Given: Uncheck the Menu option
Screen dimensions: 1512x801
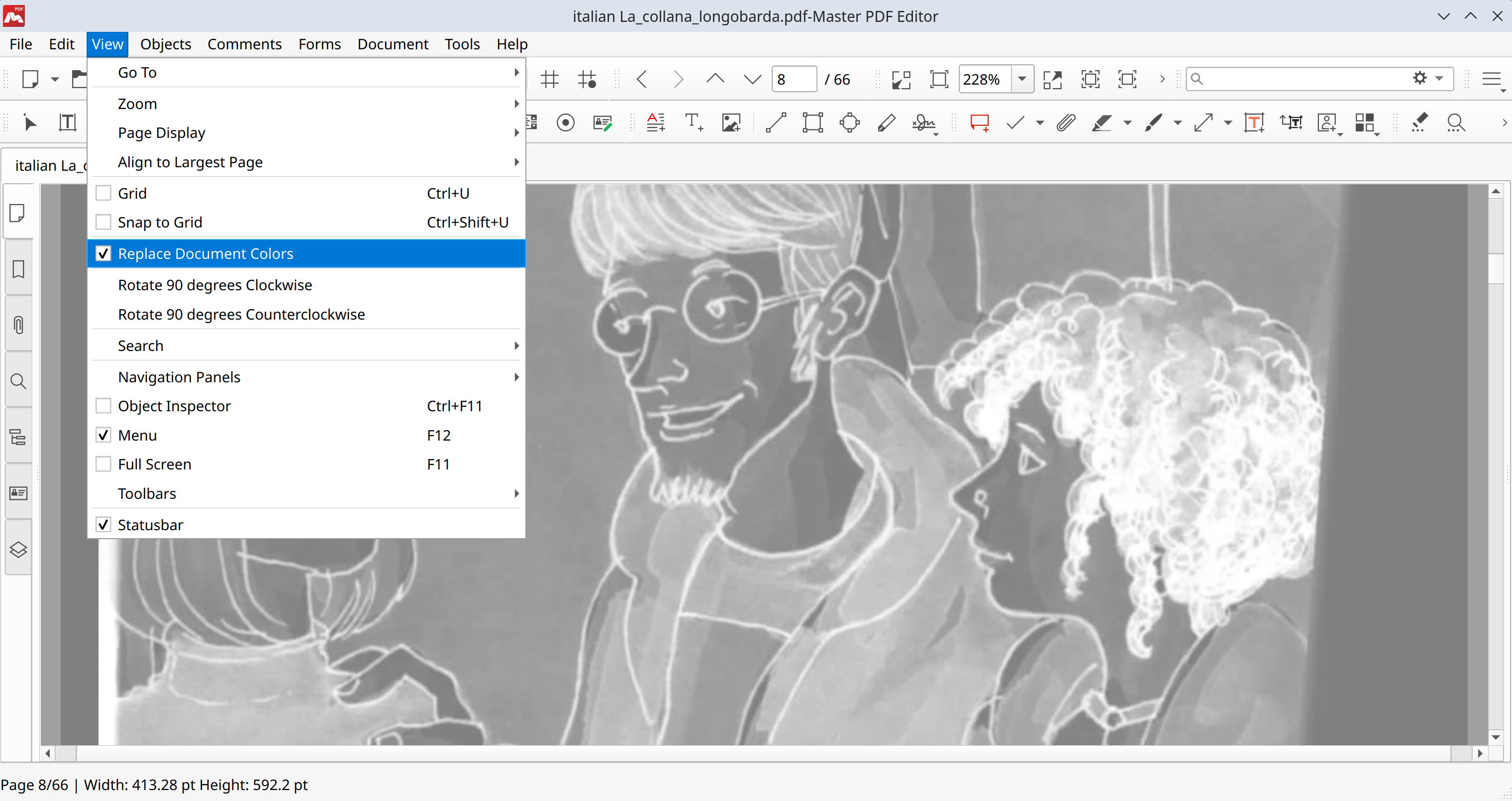Looking at the screenshot, I should (x=103, y=435).
